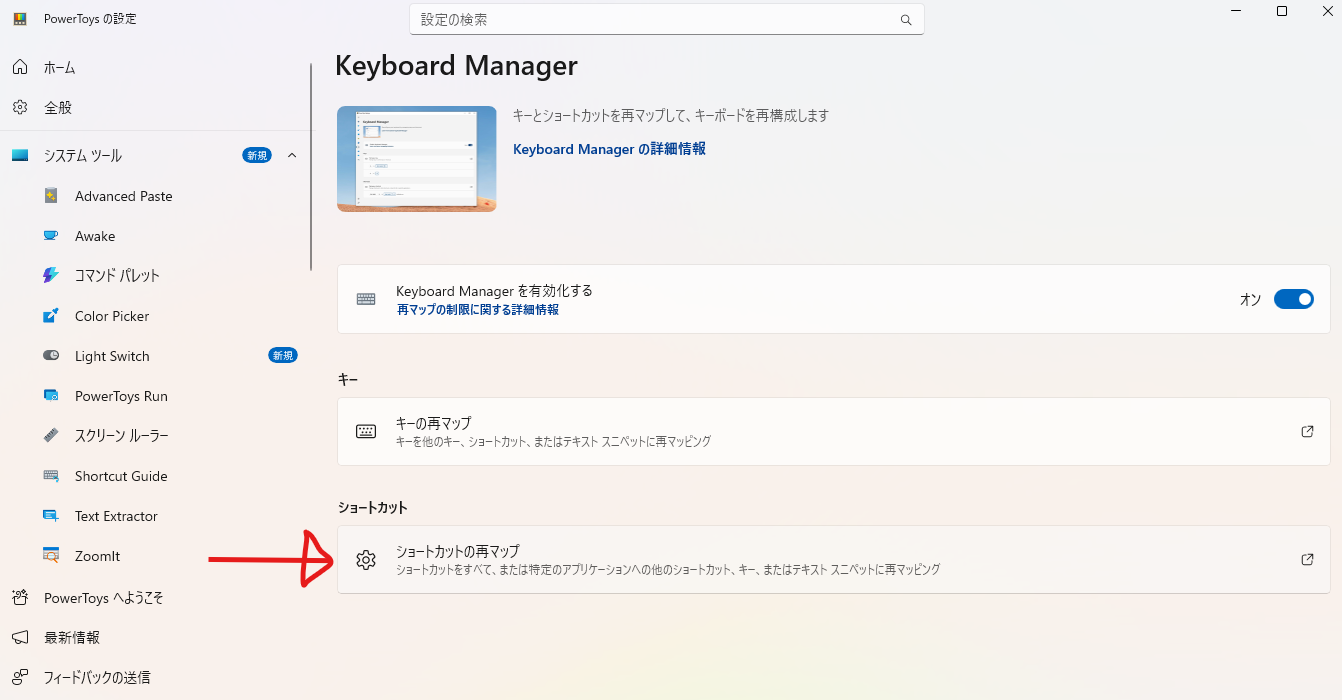Open the スクリーン ルーラー ruler icon
The height and width of the screenshot is (700, 1342).
[51, 436]
